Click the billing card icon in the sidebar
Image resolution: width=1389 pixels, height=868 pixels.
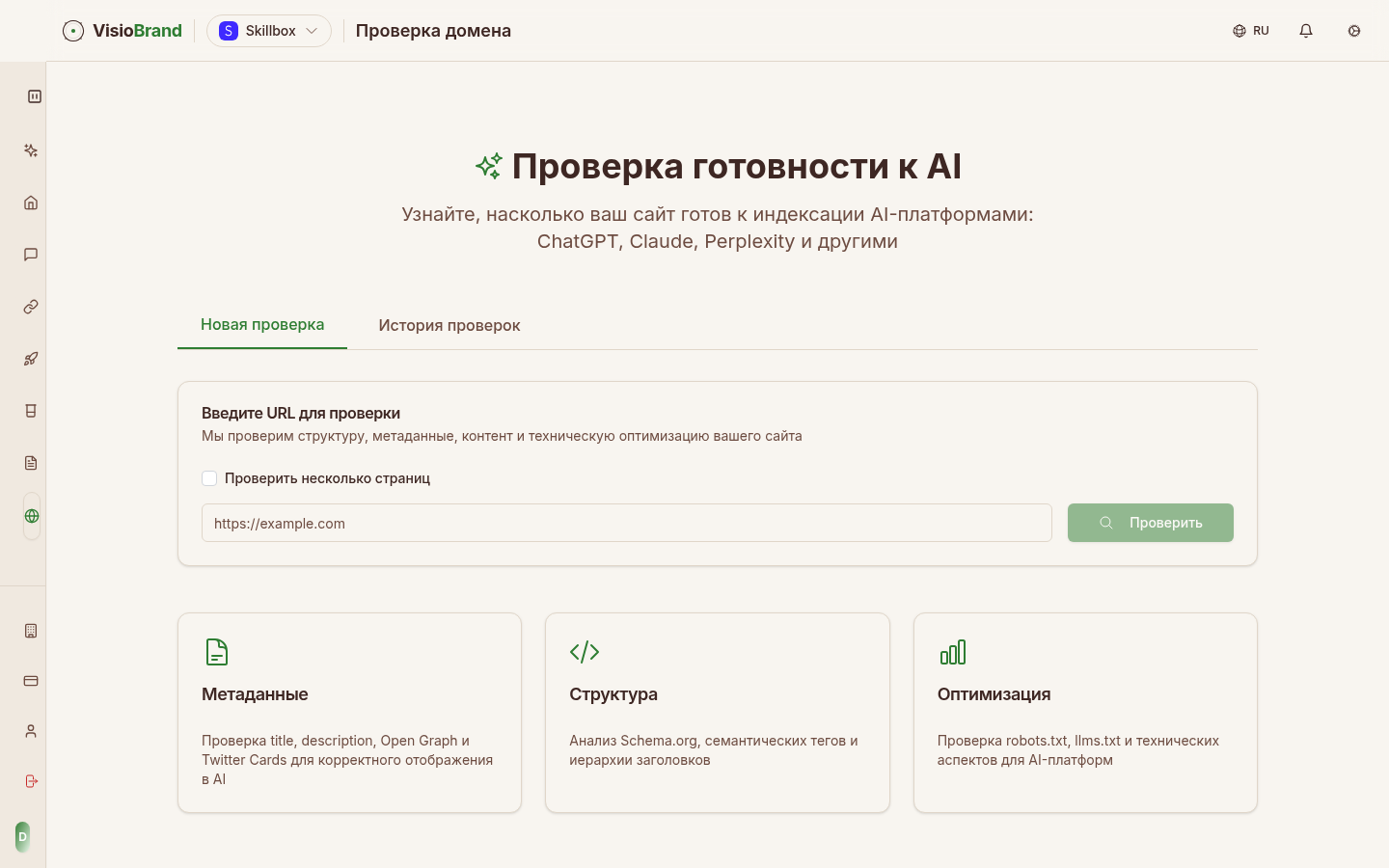click(x=30, y=681)
